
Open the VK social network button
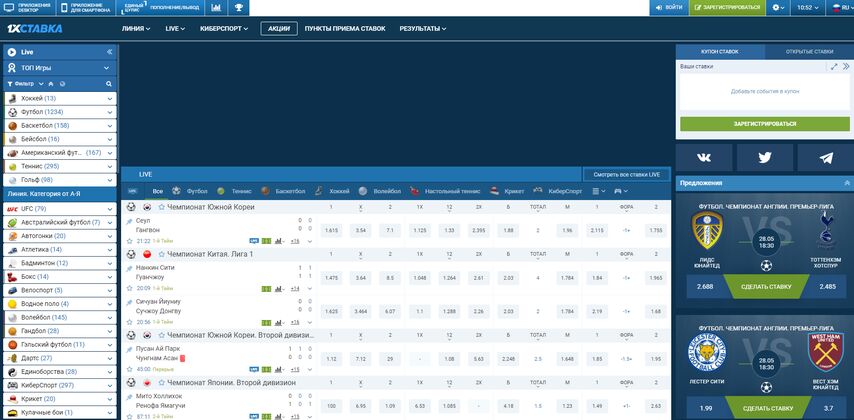tap(704, 158)
